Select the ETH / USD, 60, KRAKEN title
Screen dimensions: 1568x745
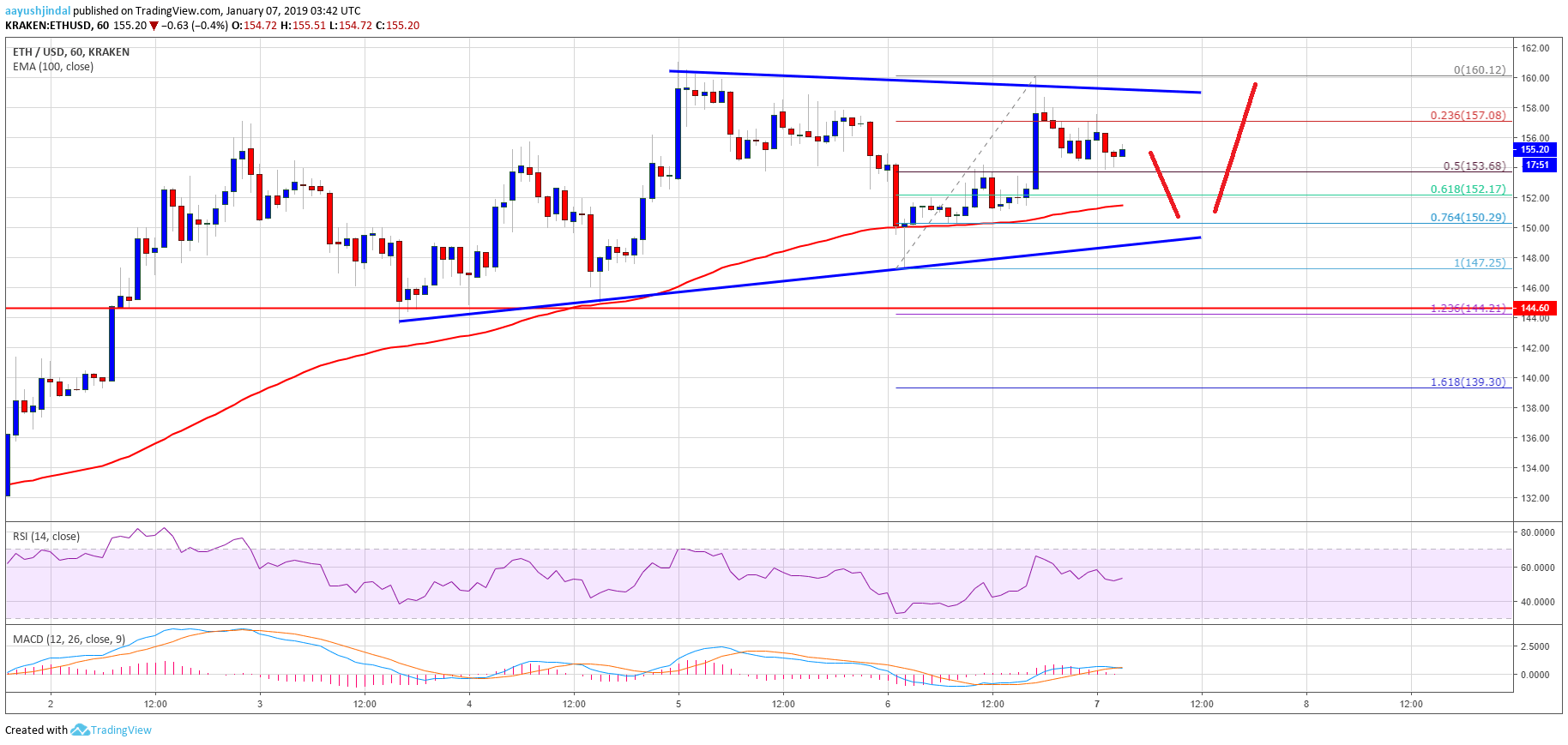[71, 52]
